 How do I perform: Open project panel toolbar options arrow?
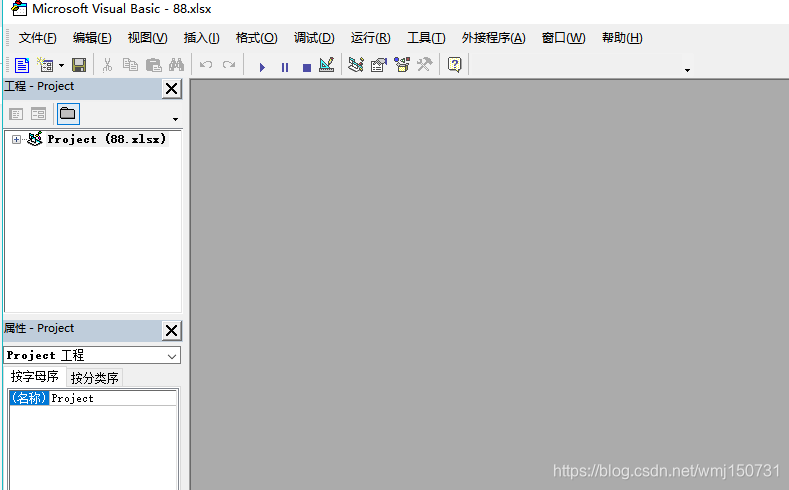[x=175, y=119]
